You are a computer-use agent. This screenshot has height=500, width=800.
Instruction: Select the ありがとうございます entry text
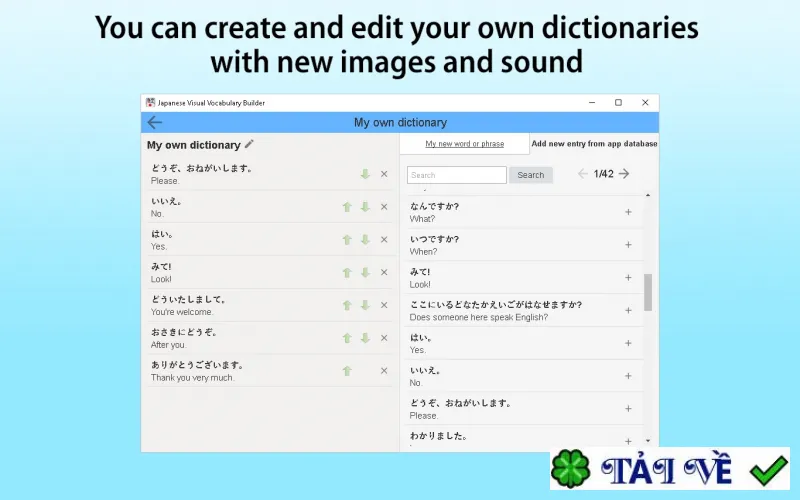[x=197, y=365]
